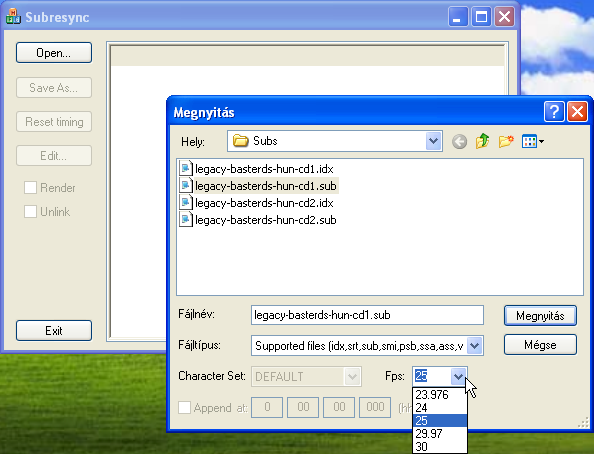Open the View menu icon
Viewport: 594px width, 454px height.
[533, 141]
